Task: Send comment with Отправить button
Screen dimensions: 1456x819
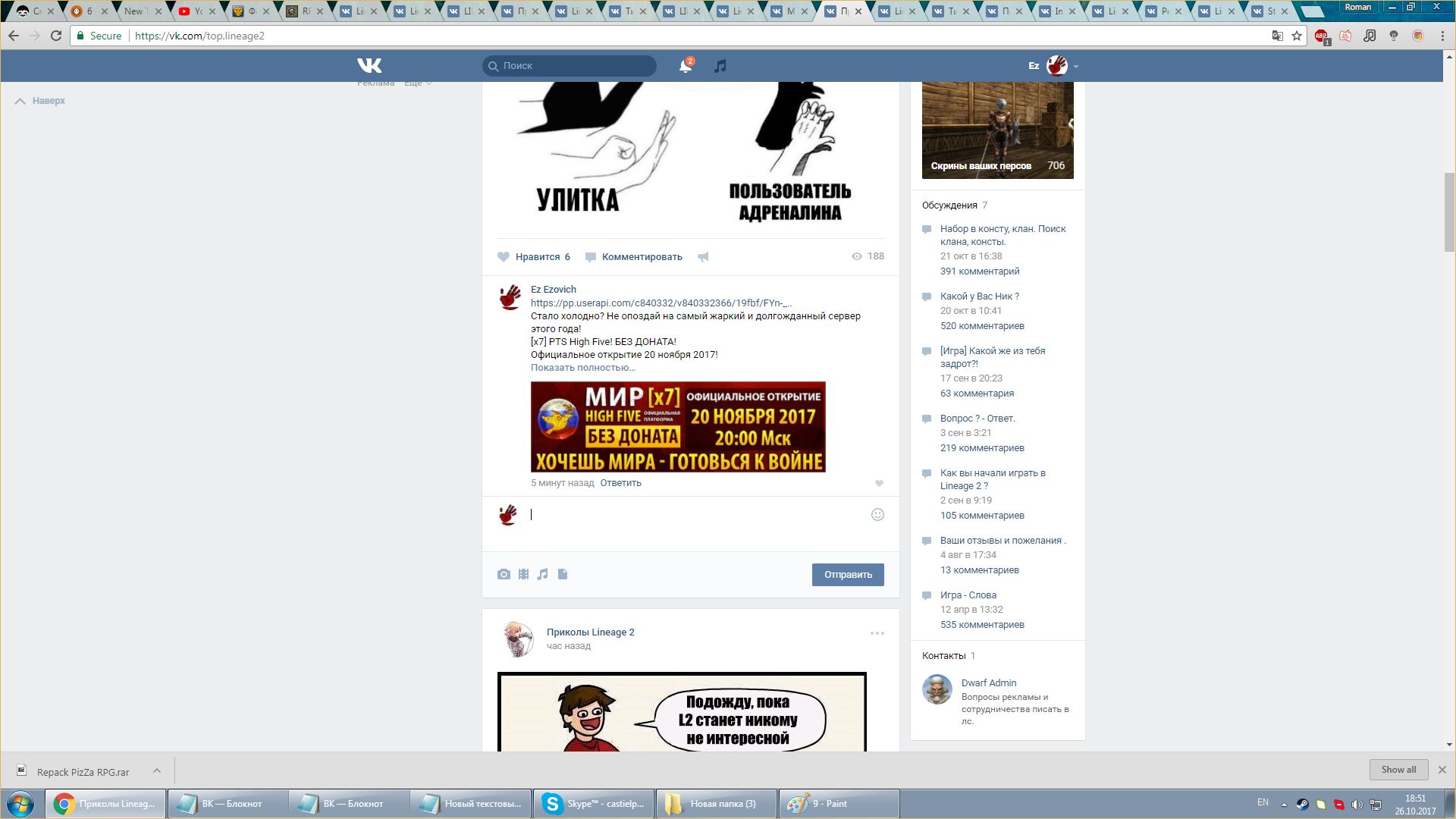Action: (x=847, y=575)
